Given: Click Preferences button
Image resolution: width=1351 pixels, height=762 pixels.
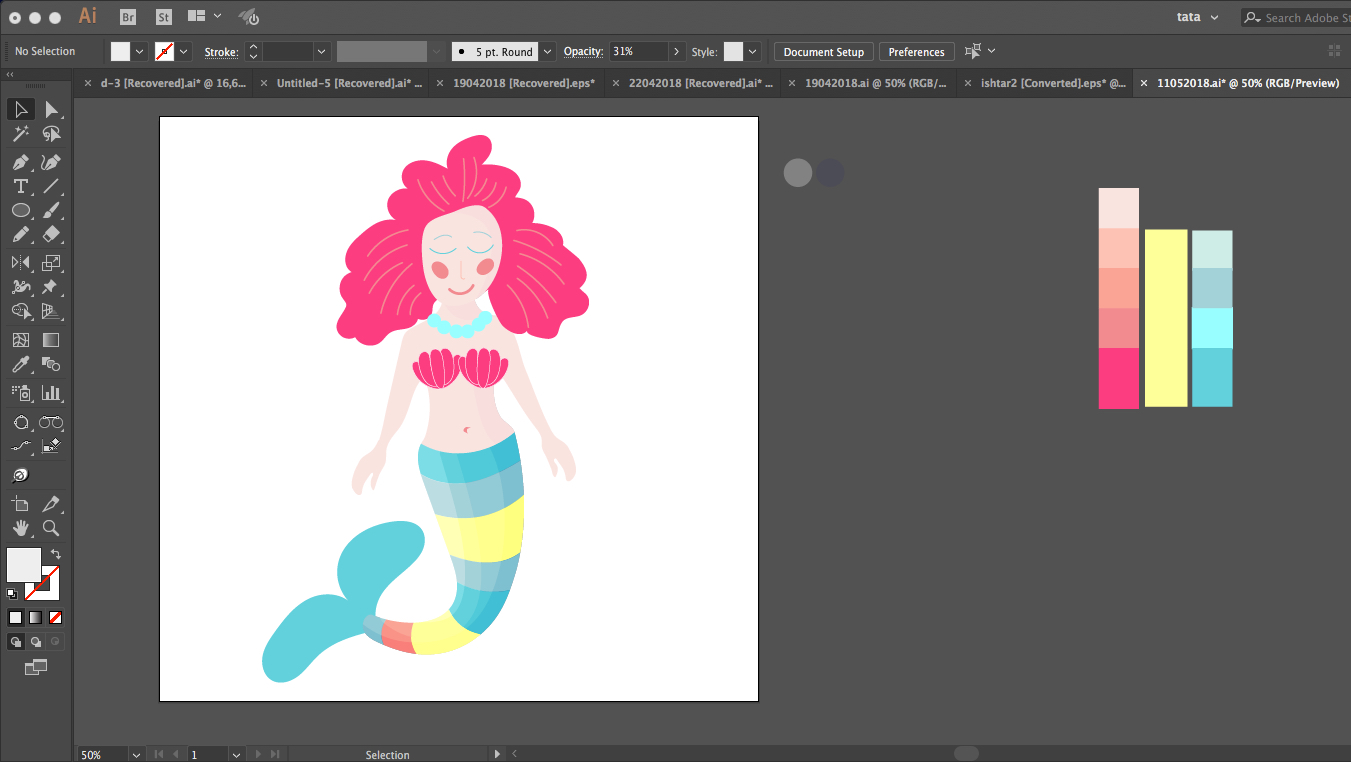Looking at the screenshot, I should tap(916, 52).
